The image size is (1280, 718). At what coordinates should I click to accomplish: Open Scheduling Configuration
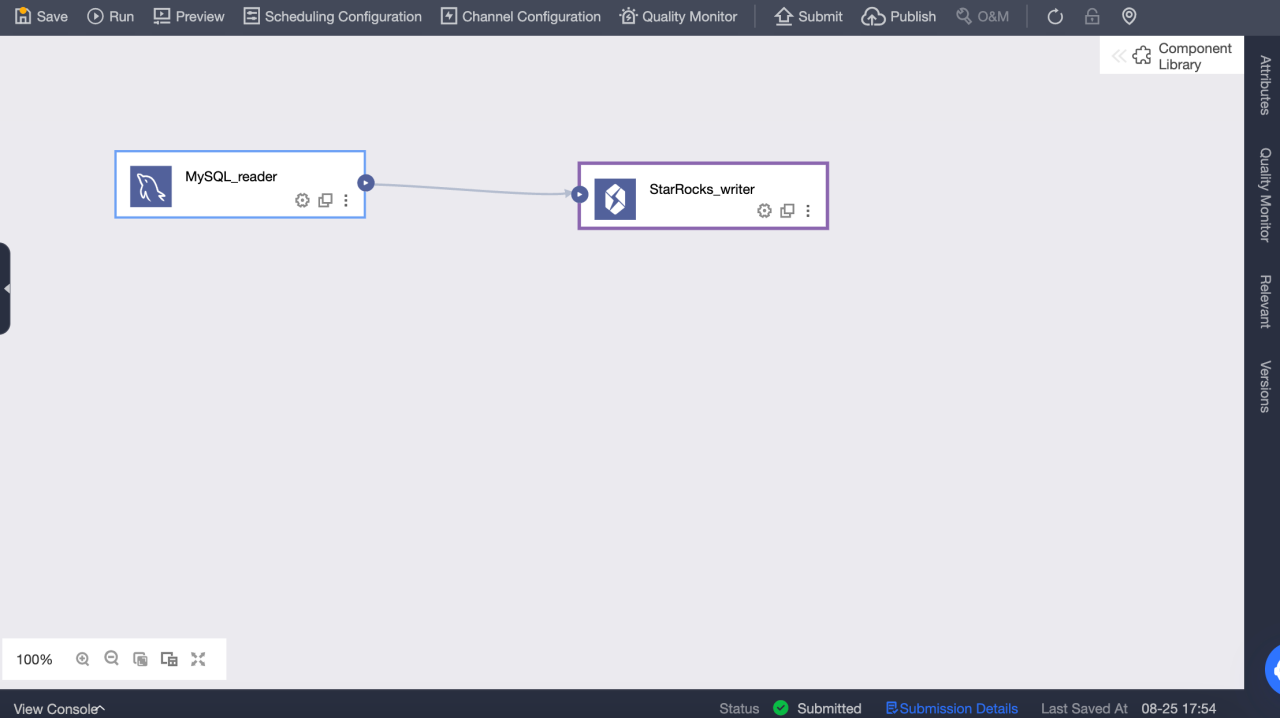point(333,17)
